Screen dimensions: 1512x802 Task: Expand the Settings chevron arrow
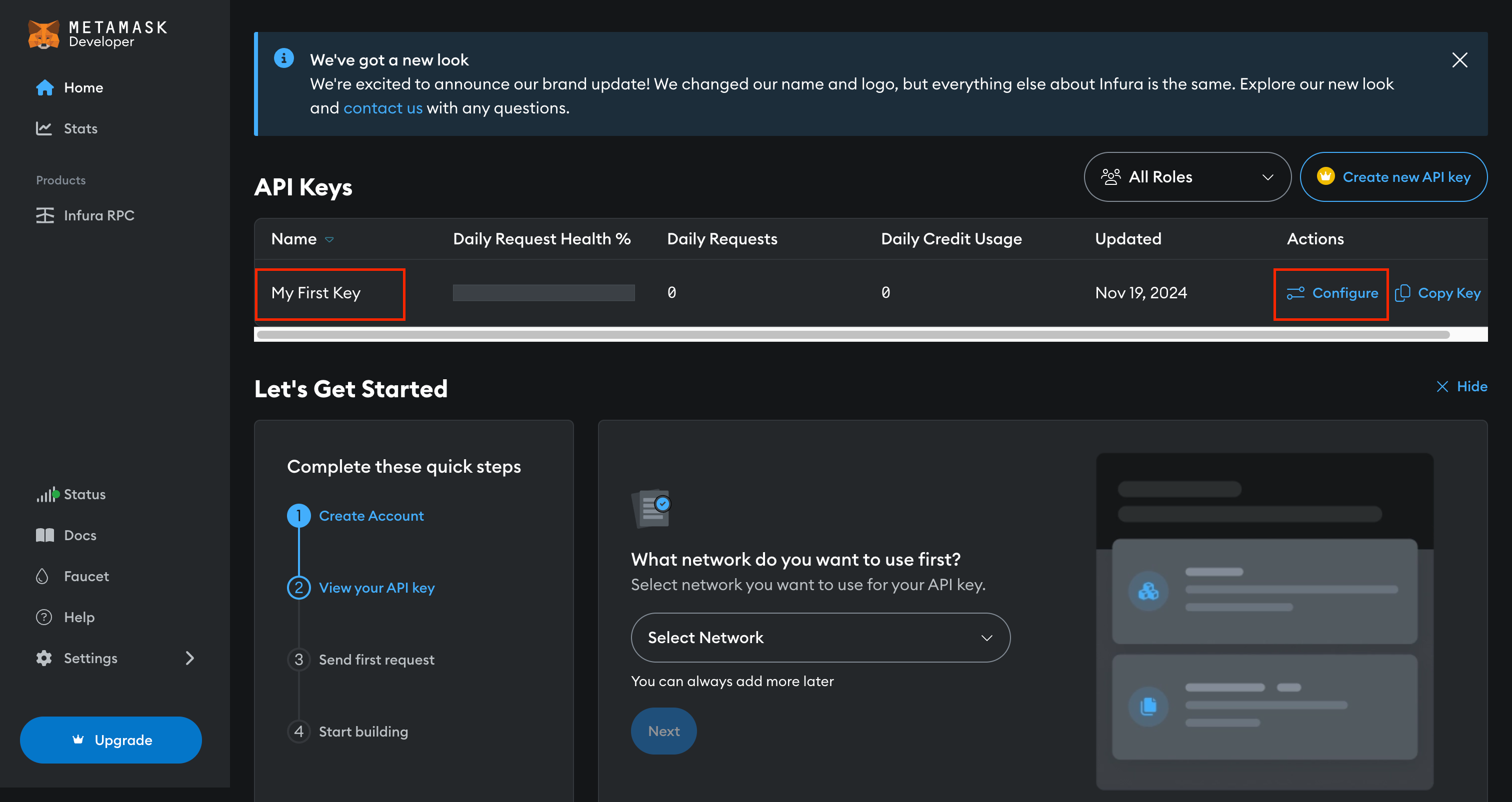pyautogui.click(x=189, y=658)
